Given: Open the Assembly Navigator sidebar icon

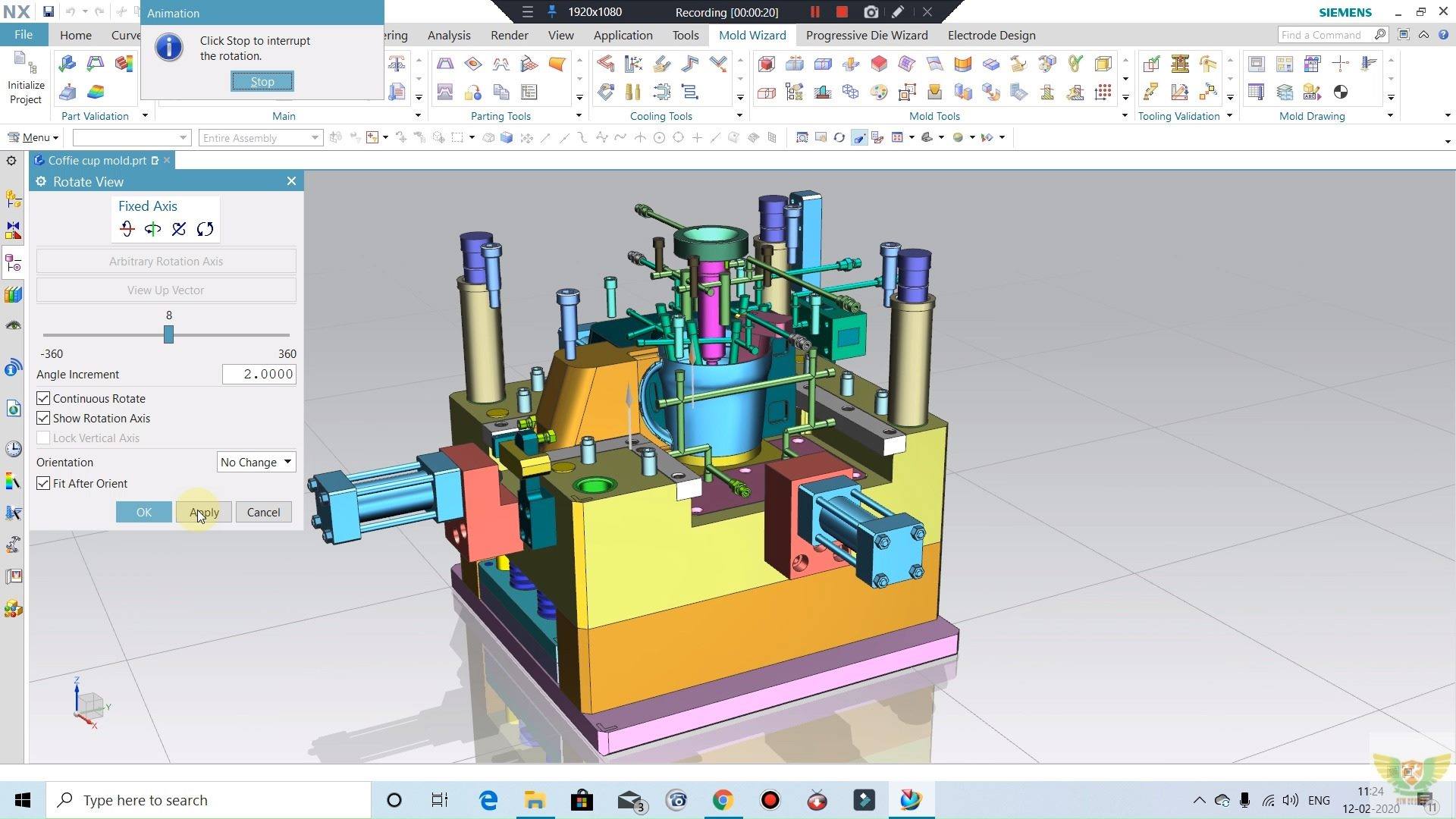Looking at the screenshot, I should 13,199.
